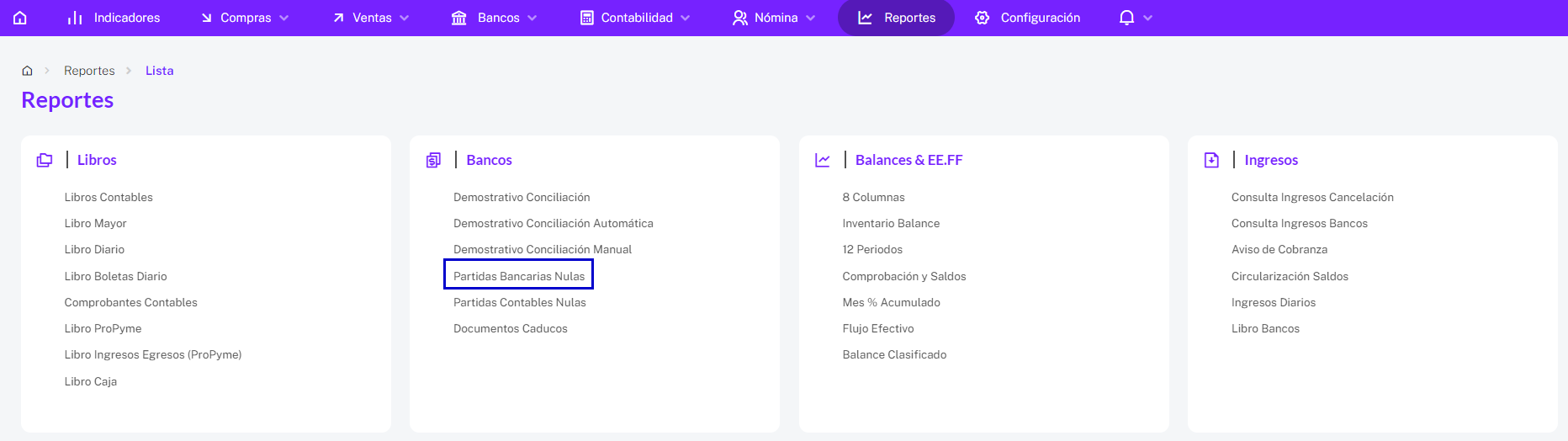Click the Indicadores bar chart icon
The height and width of the screenshot is (441, 1568).
[x=75, y=18]
